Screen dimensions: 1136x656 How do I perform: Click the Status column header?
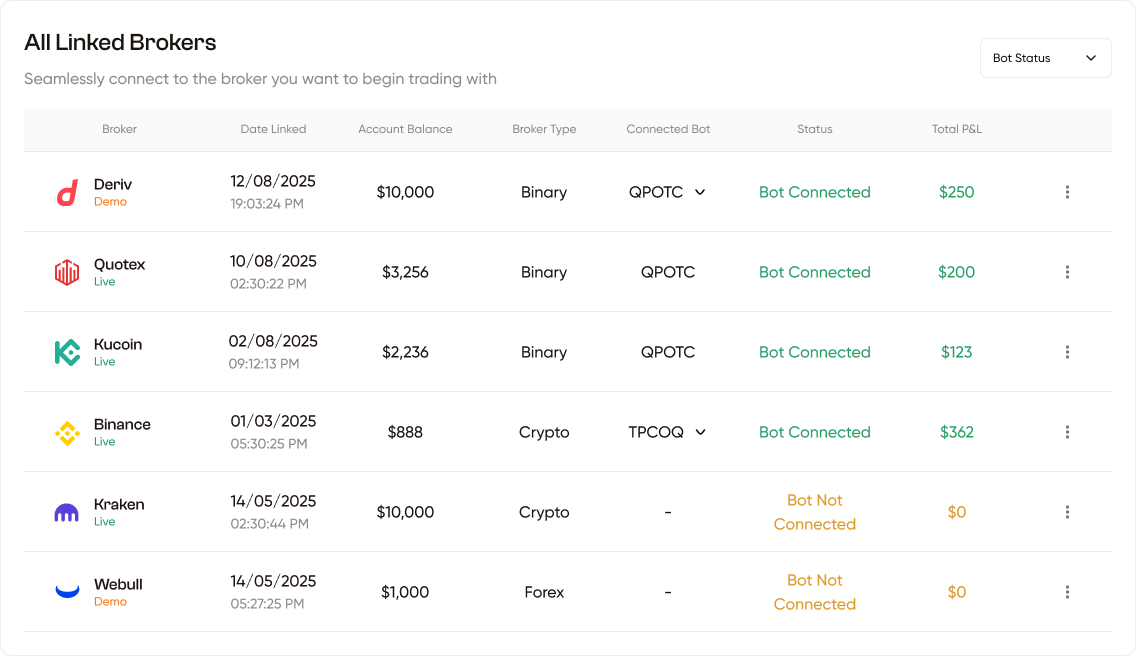(814, 129)
